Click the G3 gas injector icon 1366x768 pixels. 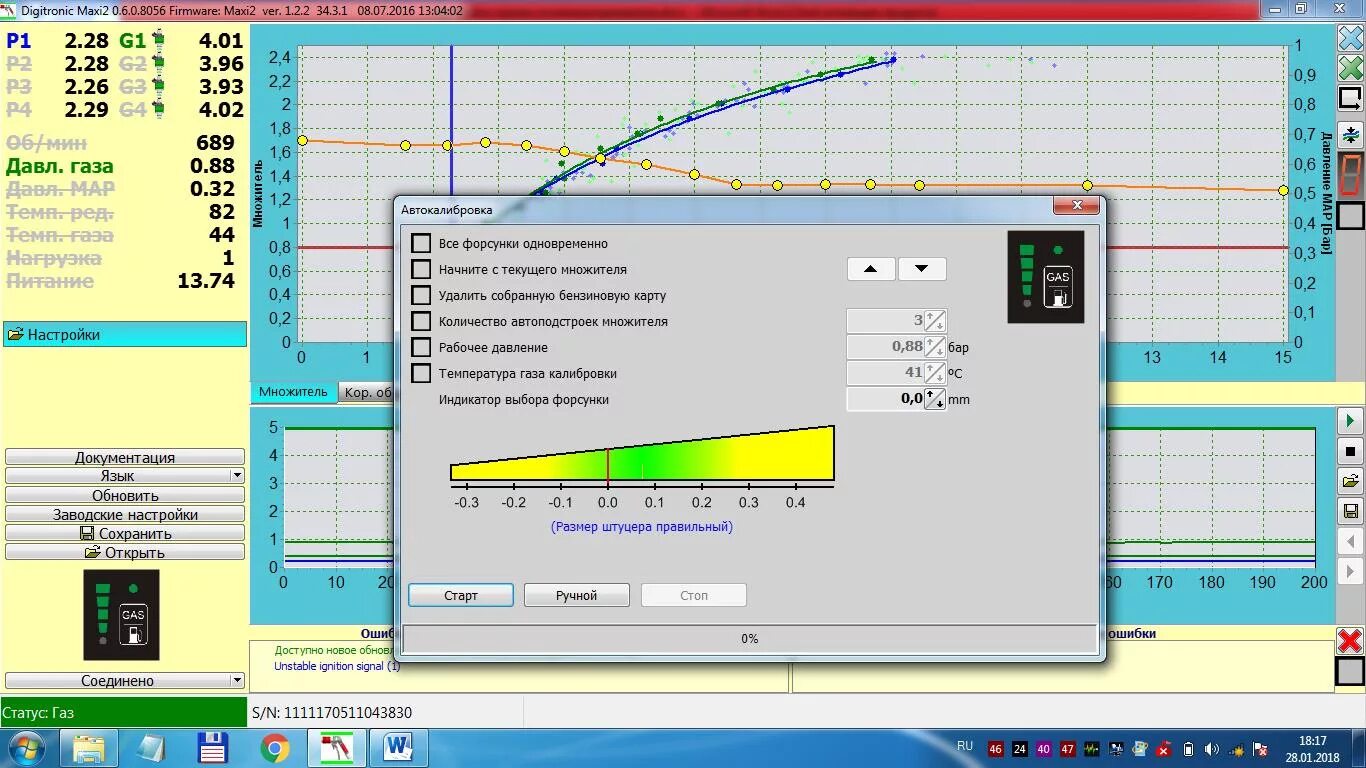click(x=158, y=87)
